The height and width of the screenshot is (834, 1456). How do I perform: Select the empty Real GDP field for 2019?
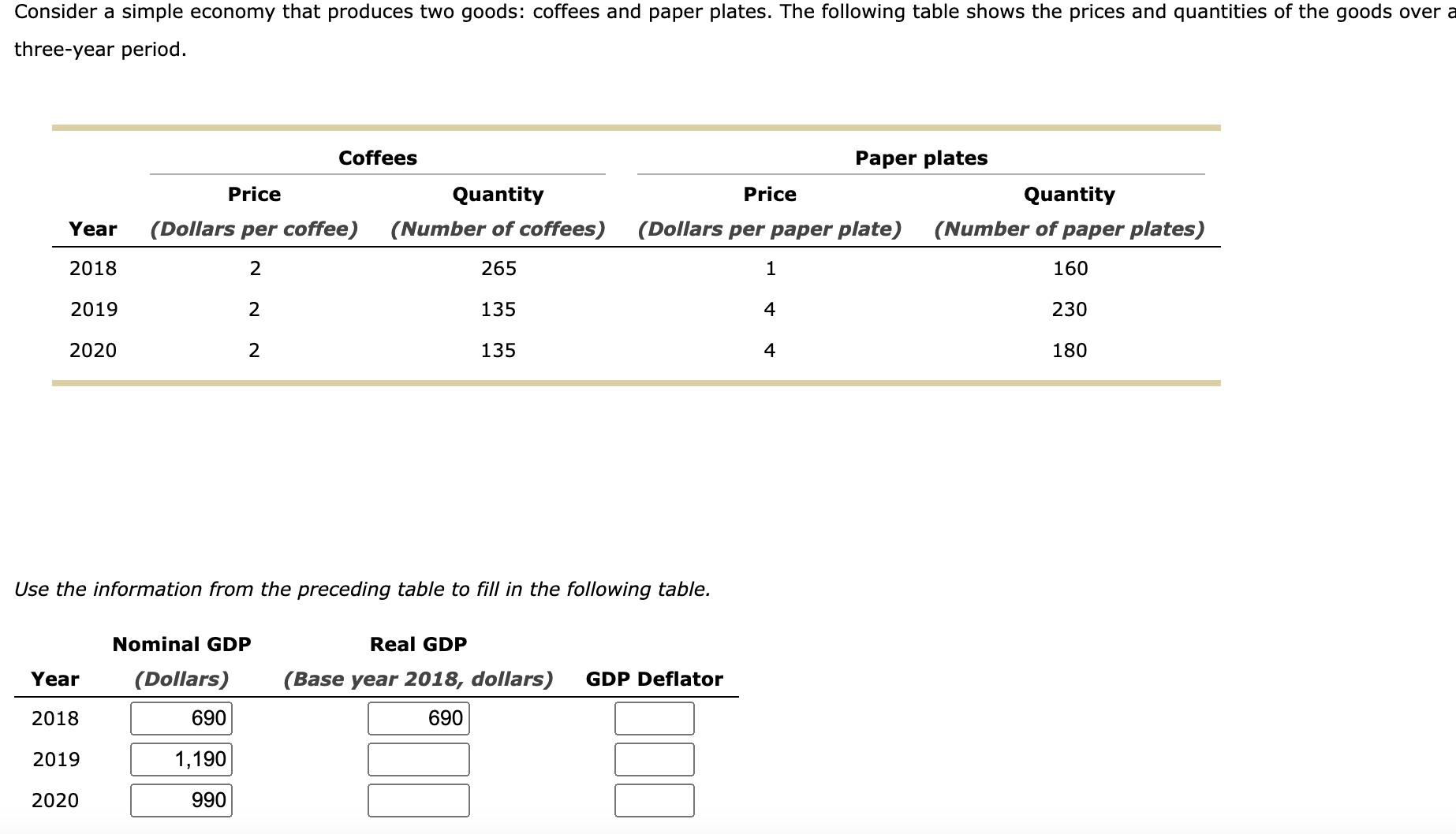pos(417,758)
